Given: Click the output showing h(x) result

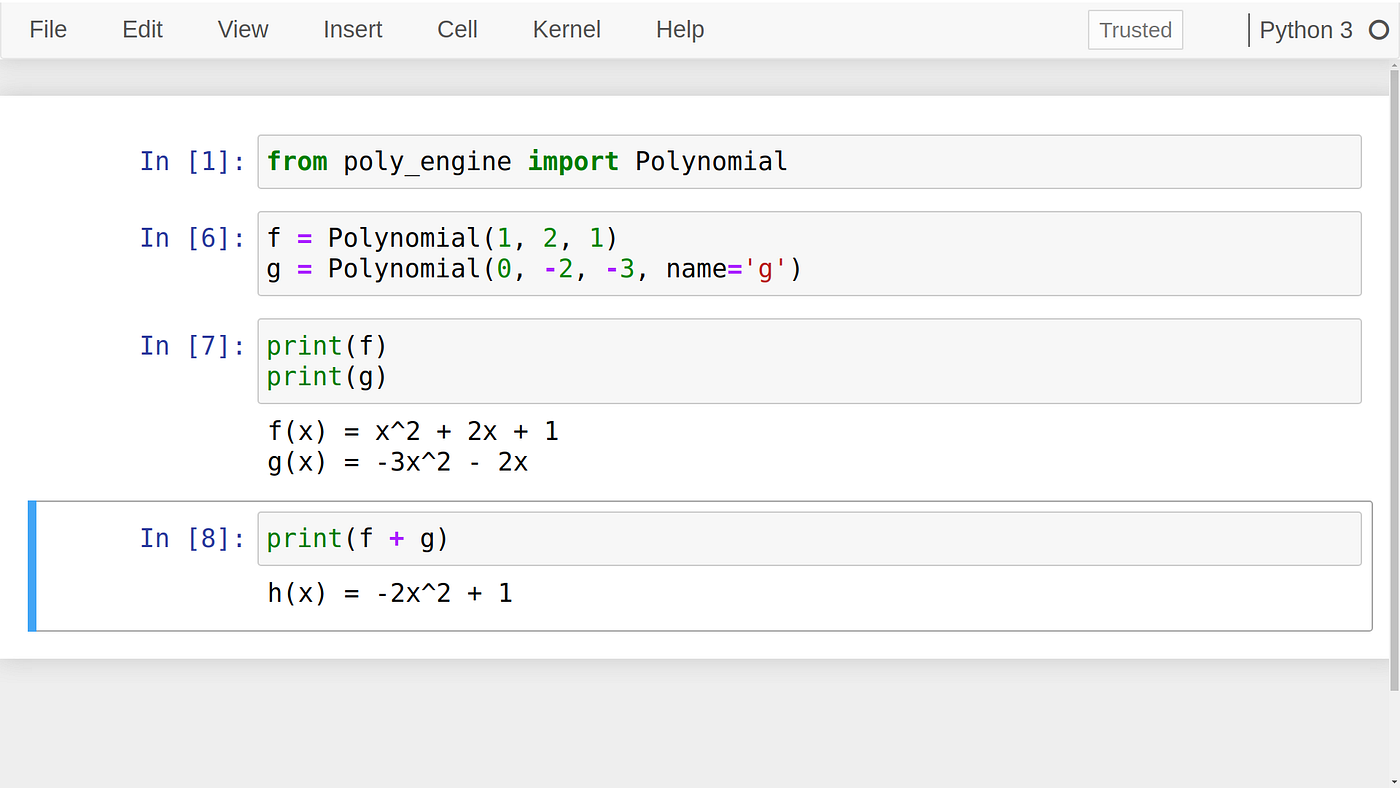Looking at the screenshot, I should coord(389,592).
